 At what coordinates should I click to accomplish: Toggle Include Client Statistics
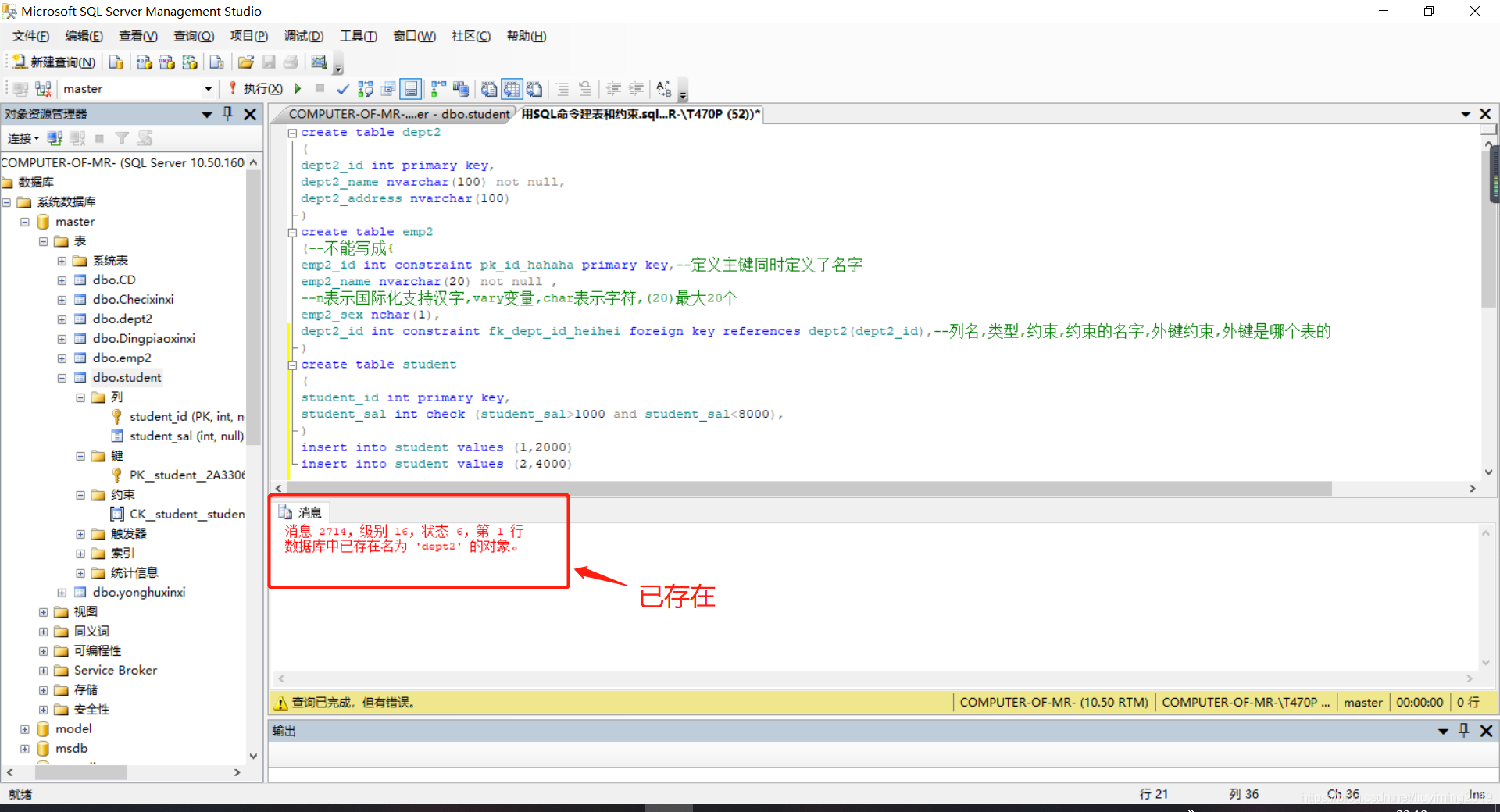(461, 89)
